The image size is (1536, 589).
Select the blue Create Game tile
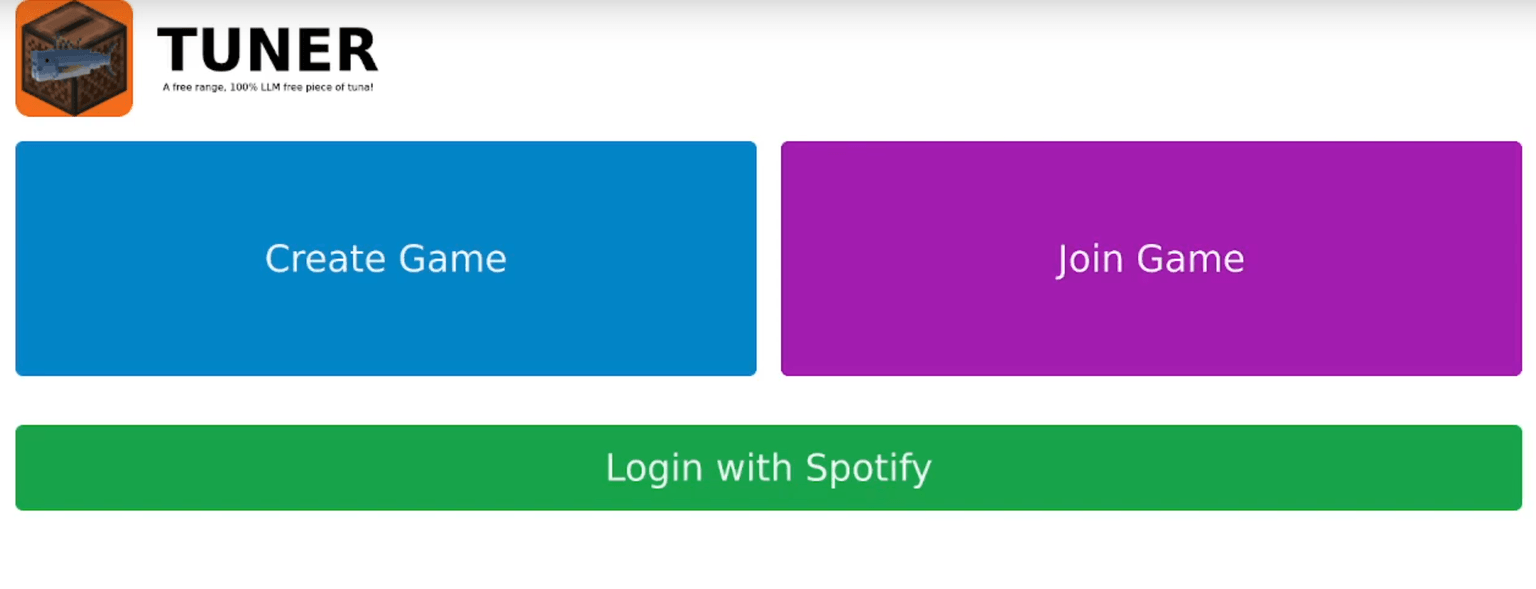(x=385, y=258)
